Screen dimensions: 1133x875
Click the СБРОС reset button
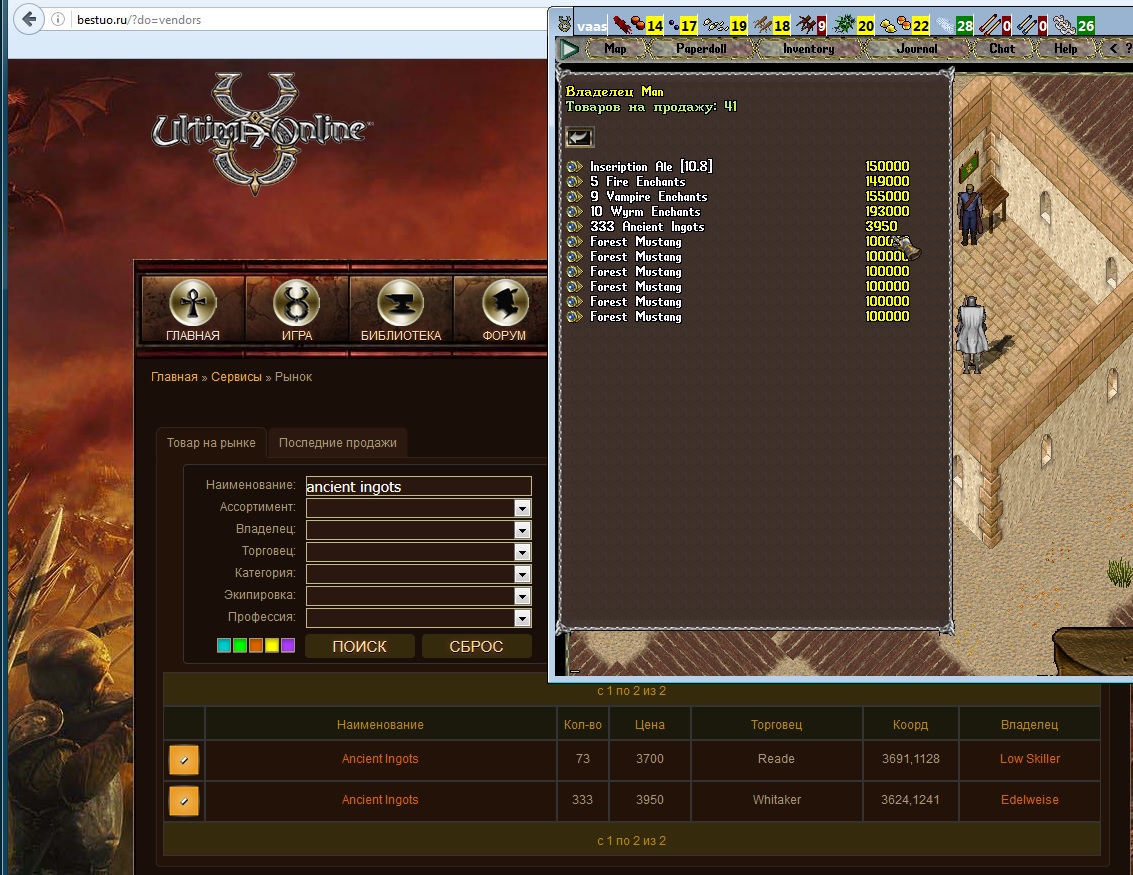coord(476,647)
